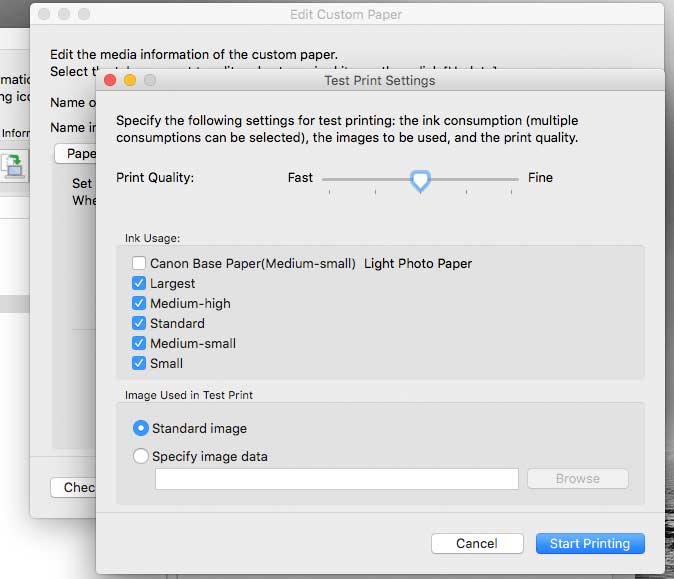Cancel the Test Print Settings dialog
Screen dimensions: 674x579
(477, 543)
